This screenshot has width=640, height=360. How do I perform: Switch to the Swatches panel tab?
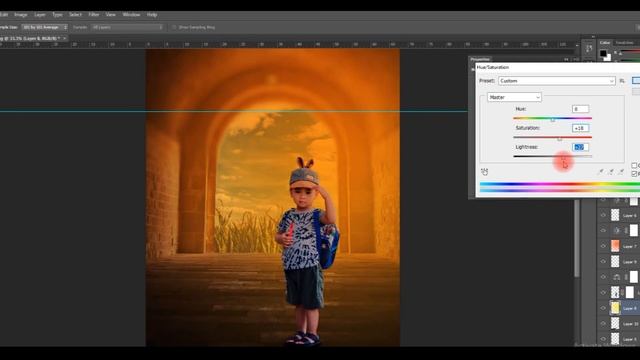[x=624, y=42]
